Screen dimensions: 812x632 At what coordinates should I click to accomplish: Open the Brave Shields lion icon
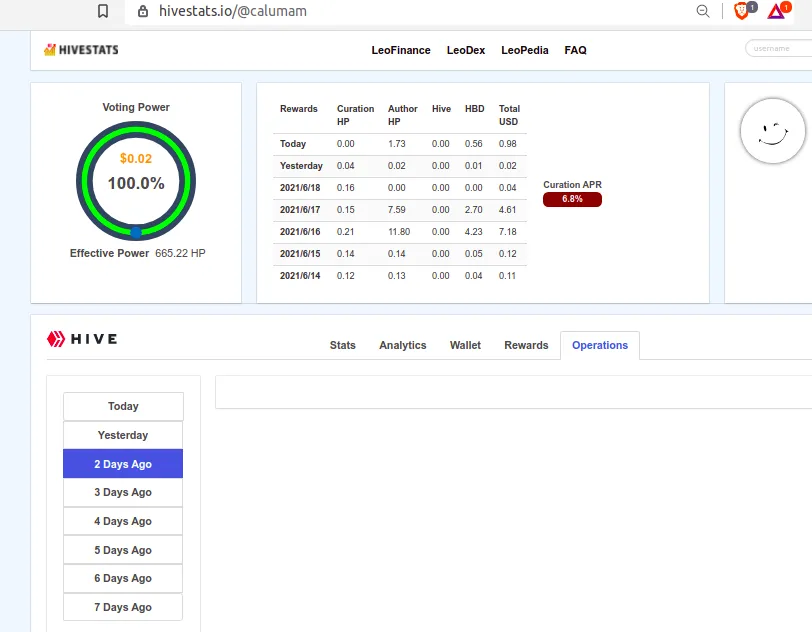(742, 11)
